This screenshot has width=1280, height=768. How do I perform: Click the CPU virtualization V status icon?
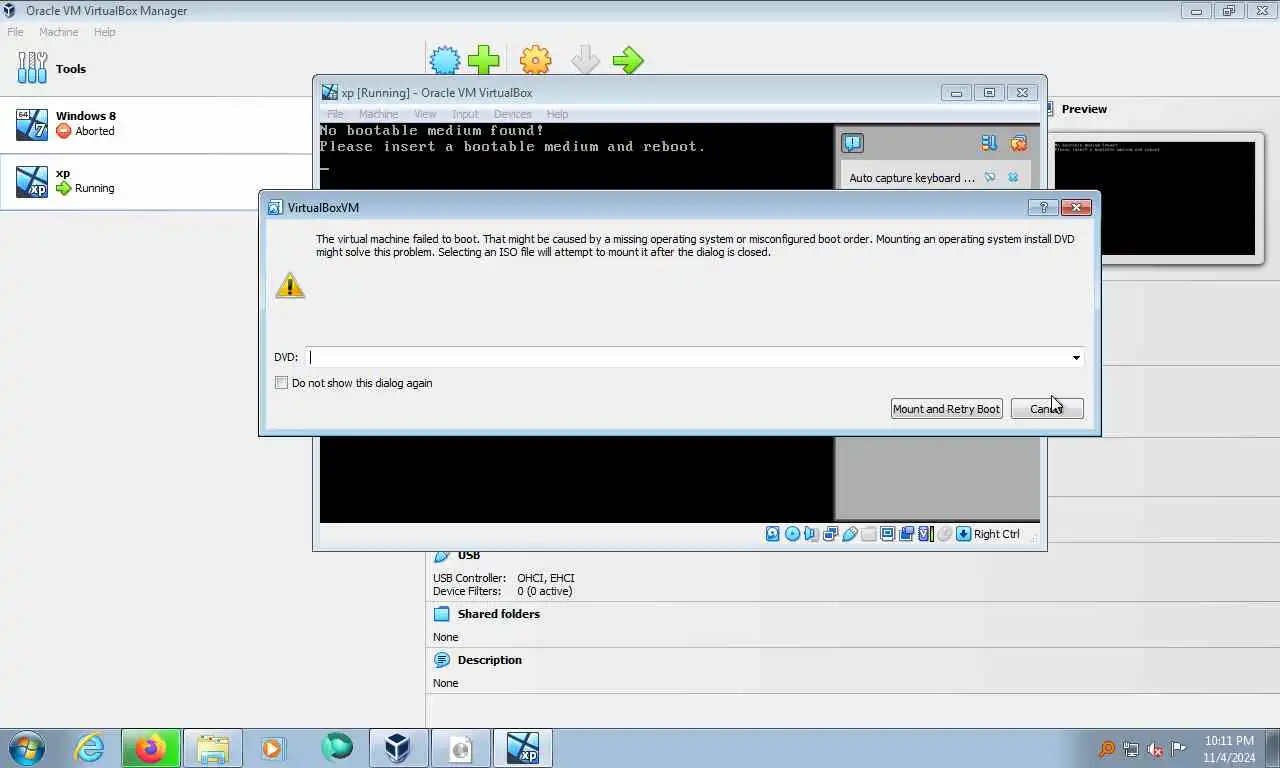[925, 534]
